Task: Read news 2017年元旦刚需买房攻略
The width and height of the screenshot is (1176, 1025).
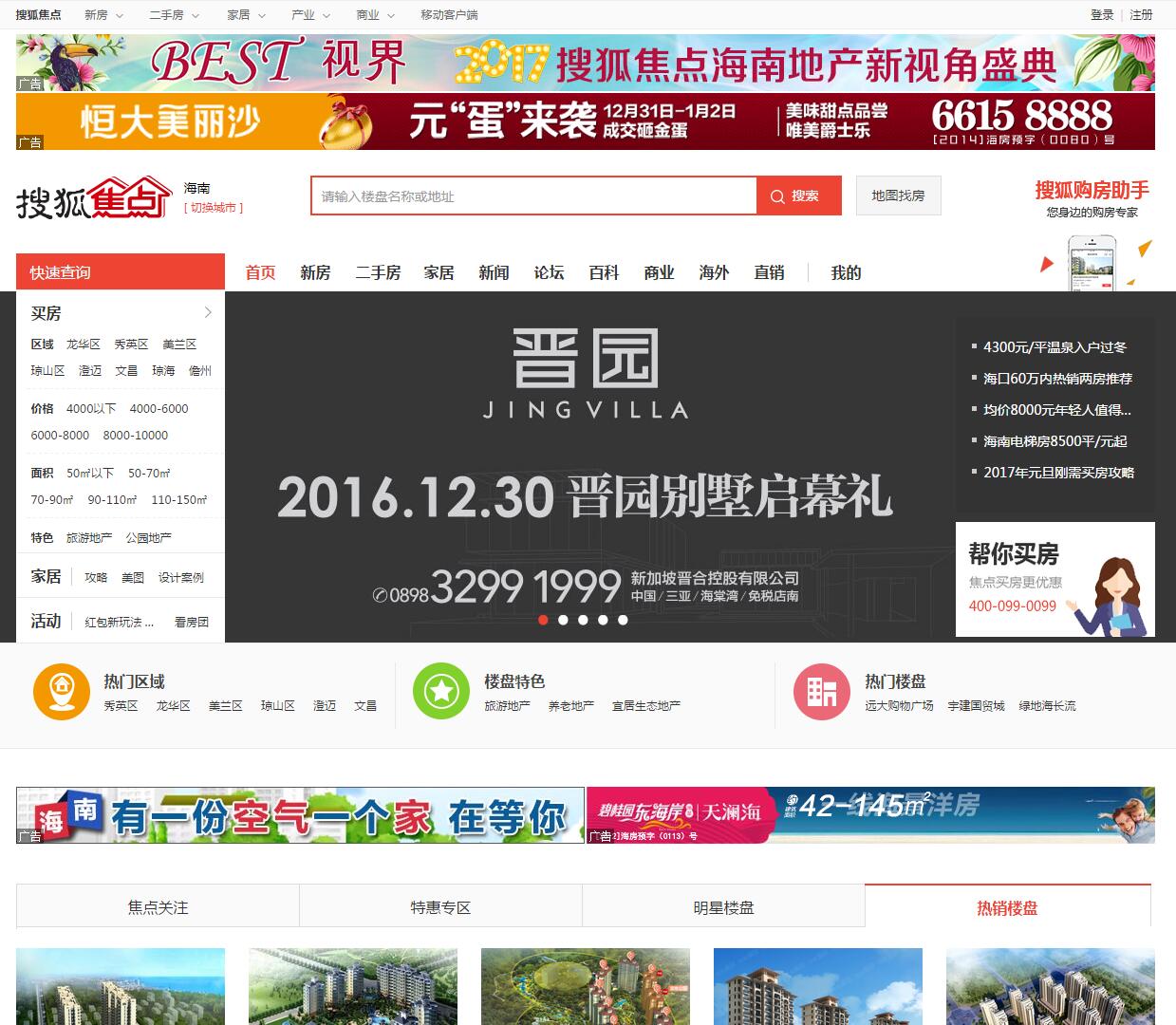Action: pyautogui.click(x=1058, y=472)
